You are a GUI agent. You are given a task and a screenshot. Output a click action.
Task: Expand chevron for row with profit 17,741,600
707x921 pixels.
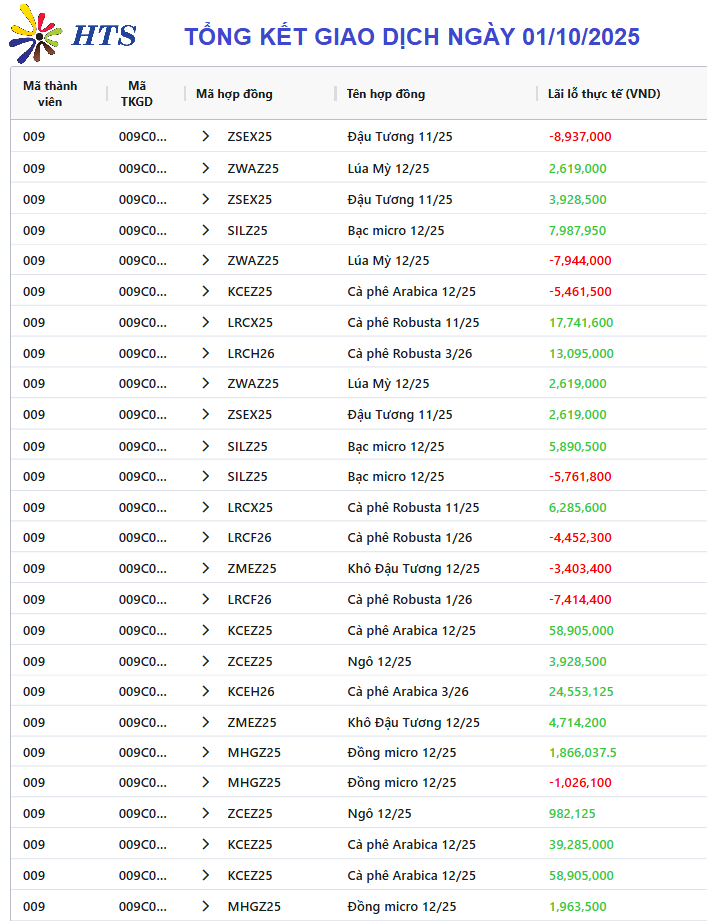tap(206, 322)
